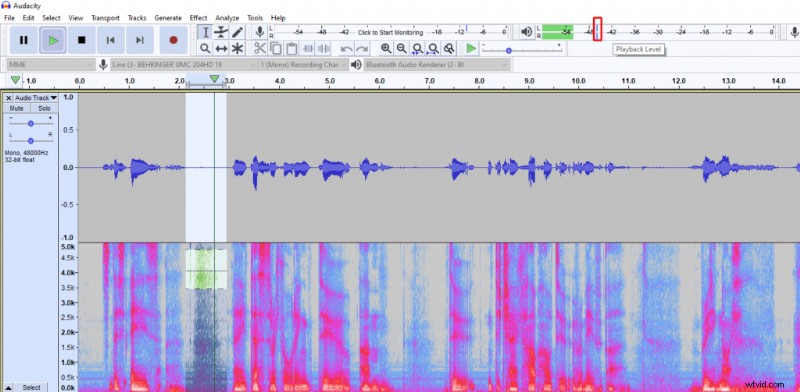
Task: Open the 1 (Mono) Recording Channels dropdown
Action: coord(304,65)
